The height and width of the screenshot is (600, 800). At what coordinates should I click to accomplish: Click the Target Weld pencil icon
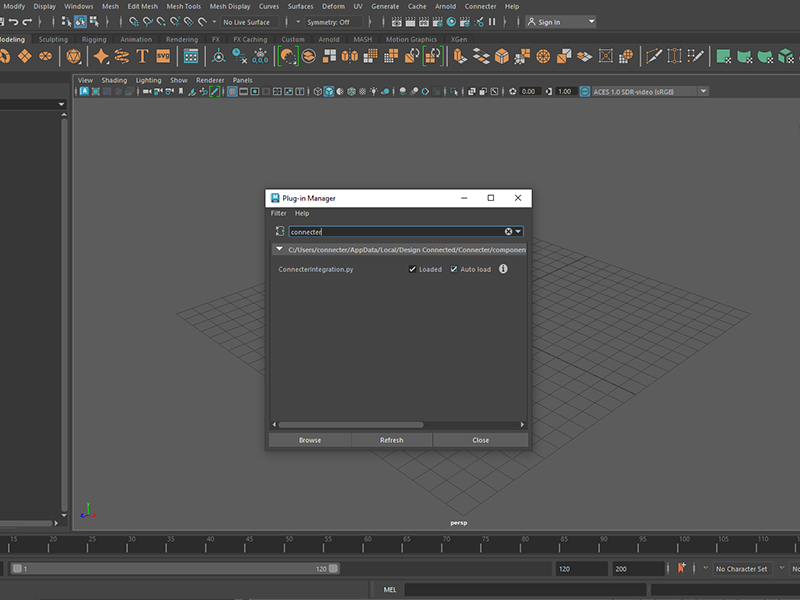tap(695, 56)
